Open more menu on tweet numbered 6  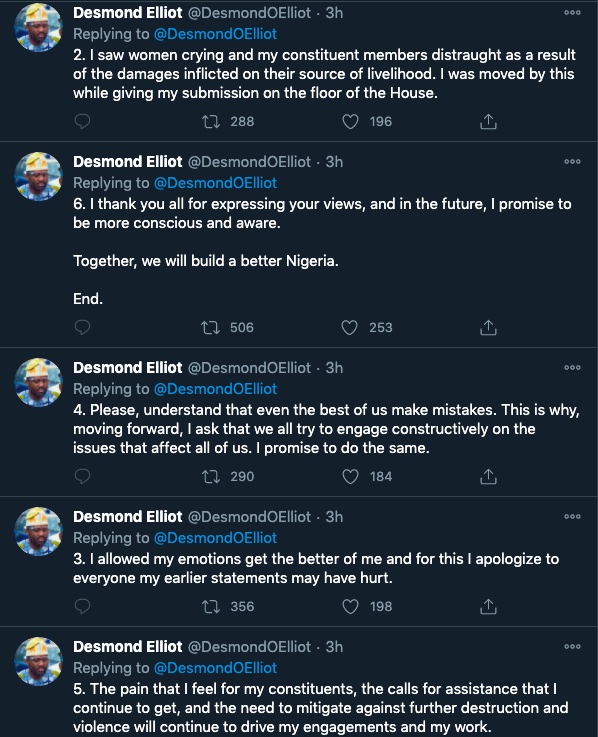[572, 162]
